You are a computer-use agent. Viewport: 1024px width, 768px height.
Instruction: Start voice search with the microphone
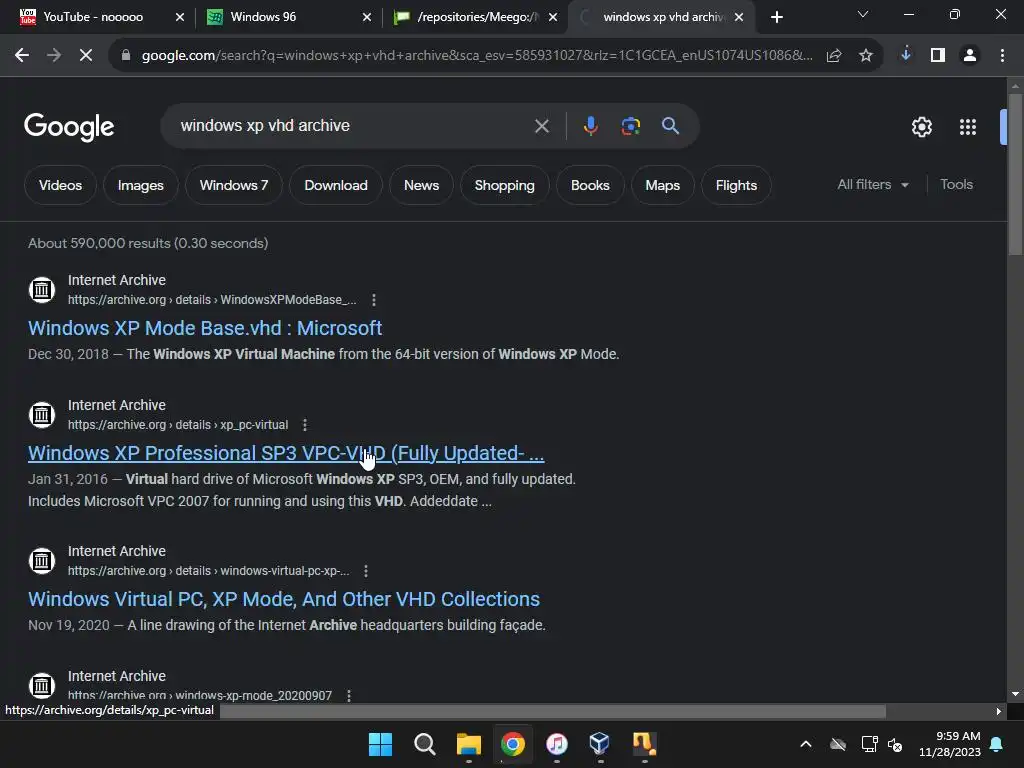click(590, 125)
